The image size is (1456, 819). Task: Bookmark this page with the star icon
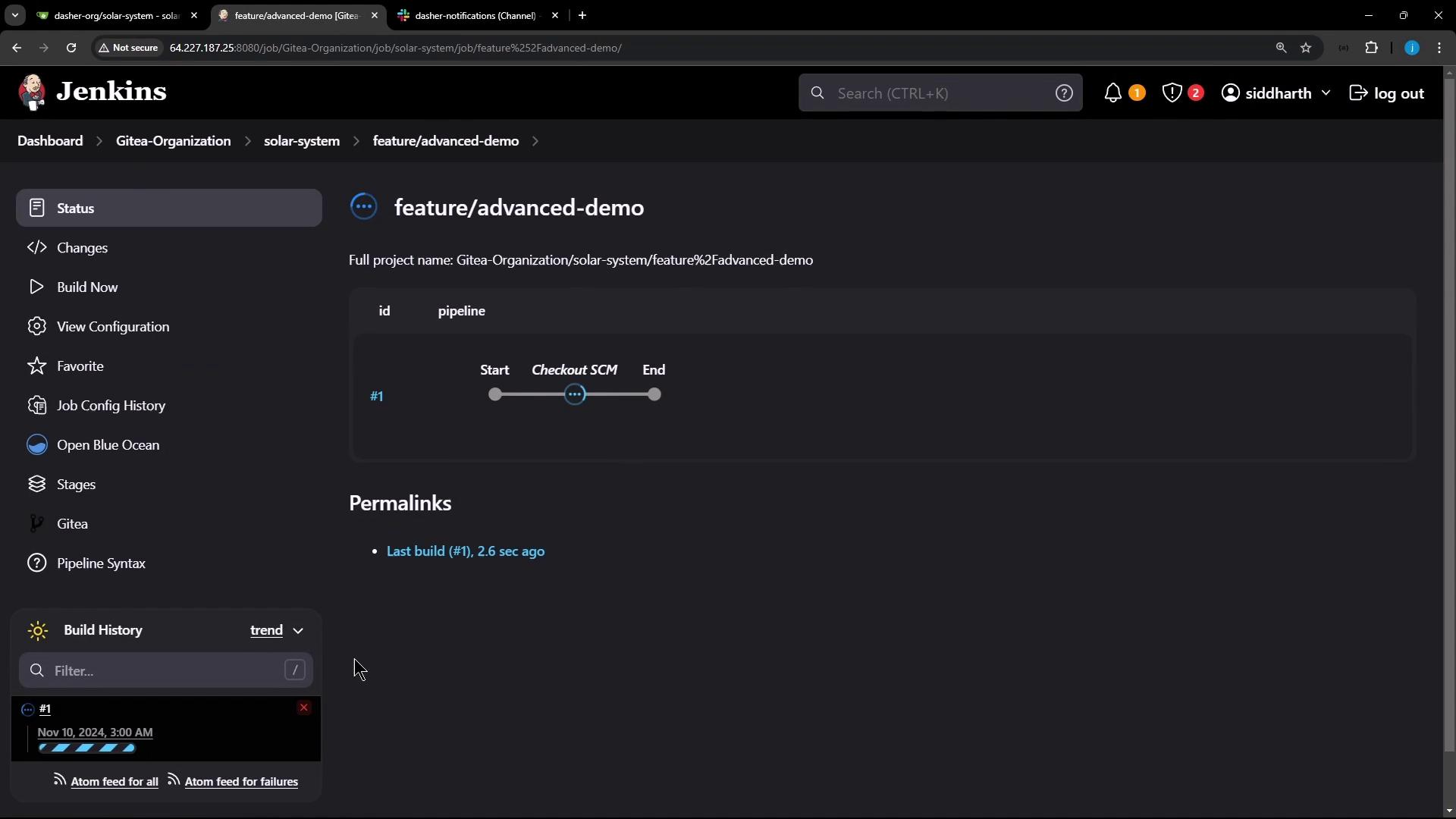point(1306,48)
